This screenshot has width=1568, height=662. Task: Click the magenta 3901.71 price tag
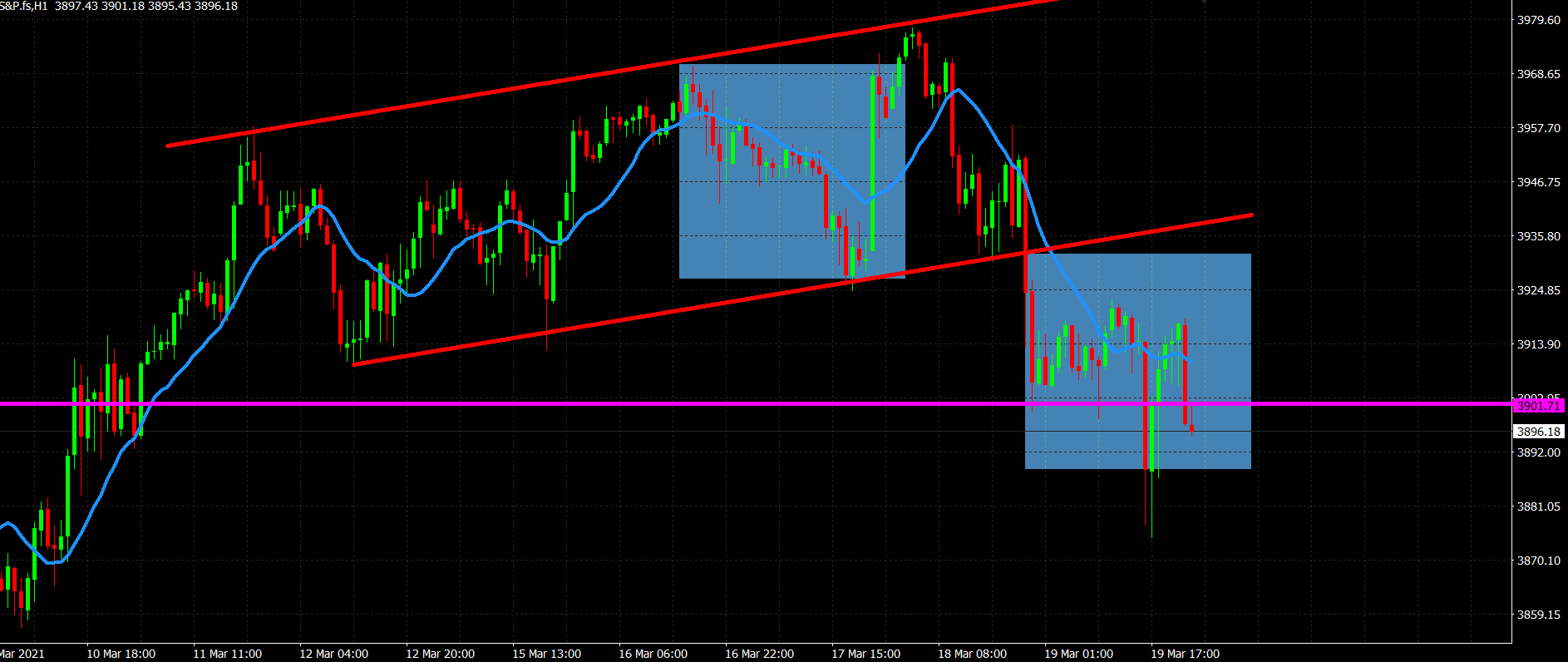pyautogui.click(x=1538, y=406)
